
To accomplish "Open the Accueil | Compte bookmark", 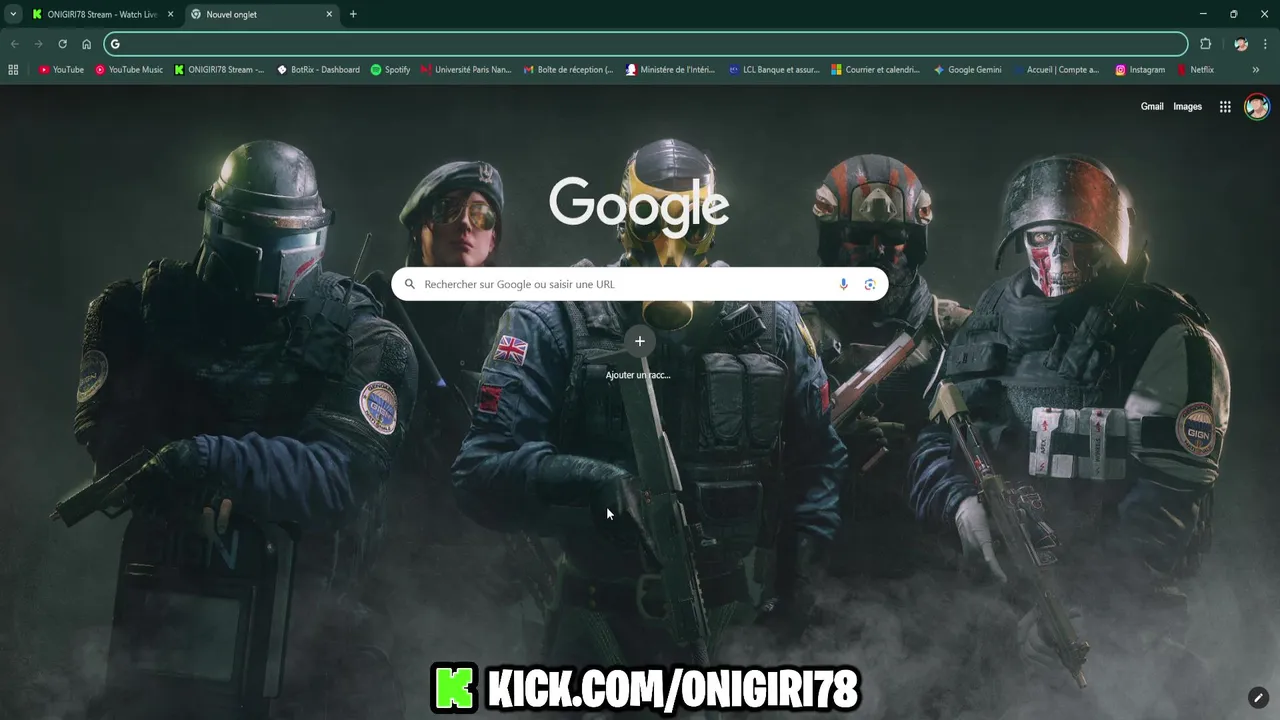I will tap(1055, 70).
